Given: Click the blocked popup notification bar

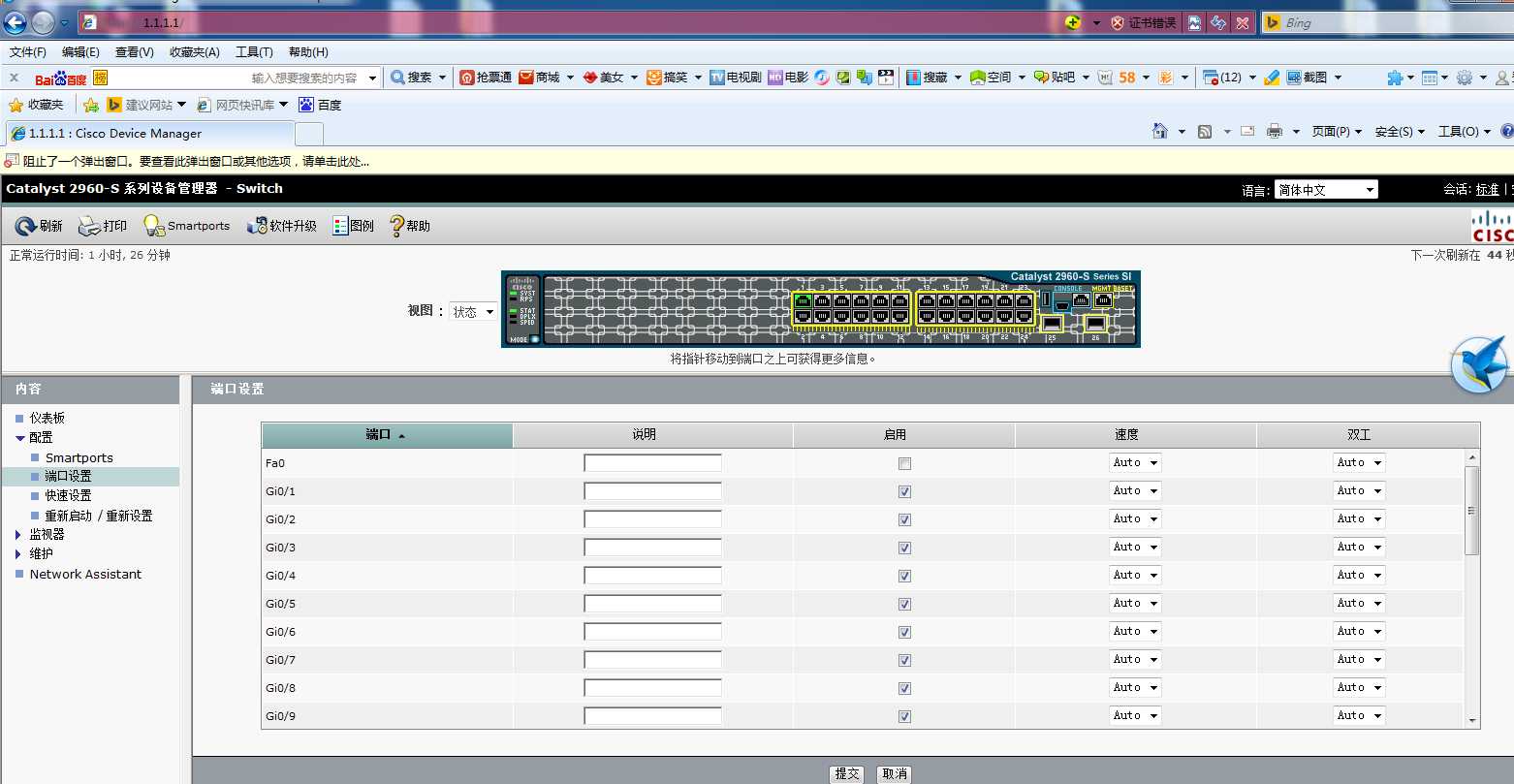Looking at the screenshot, I should (757, 161).
